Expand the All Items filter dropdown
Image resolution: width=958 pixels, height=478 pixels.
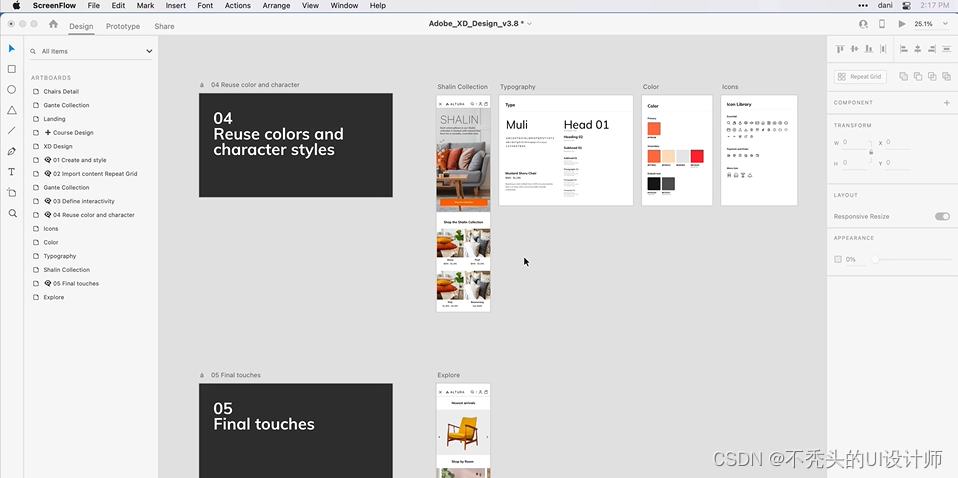click(149, 51)
